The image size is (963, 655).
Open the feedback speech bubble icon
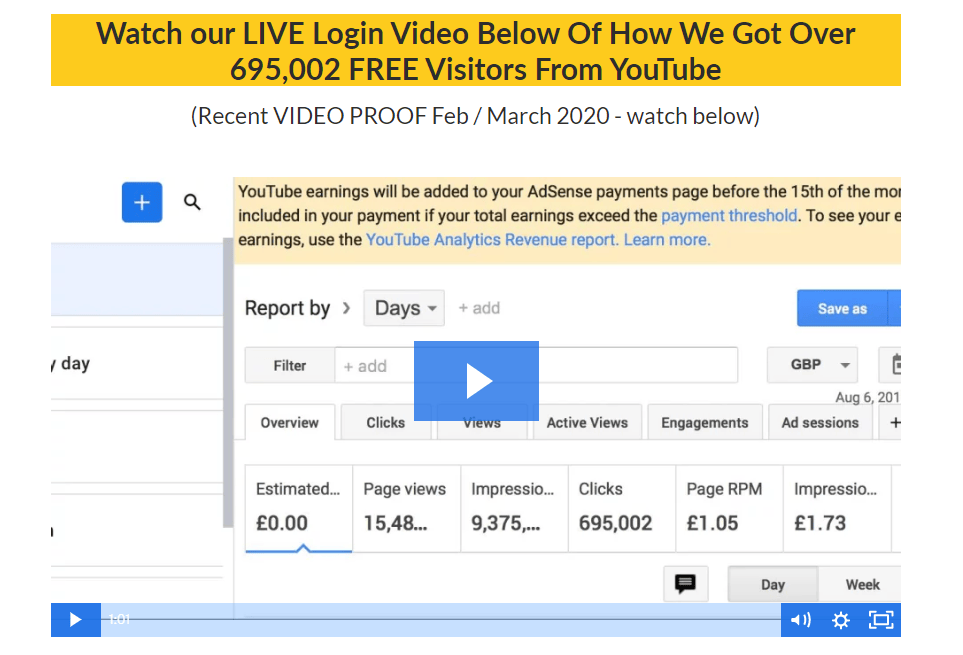[685, 583]
